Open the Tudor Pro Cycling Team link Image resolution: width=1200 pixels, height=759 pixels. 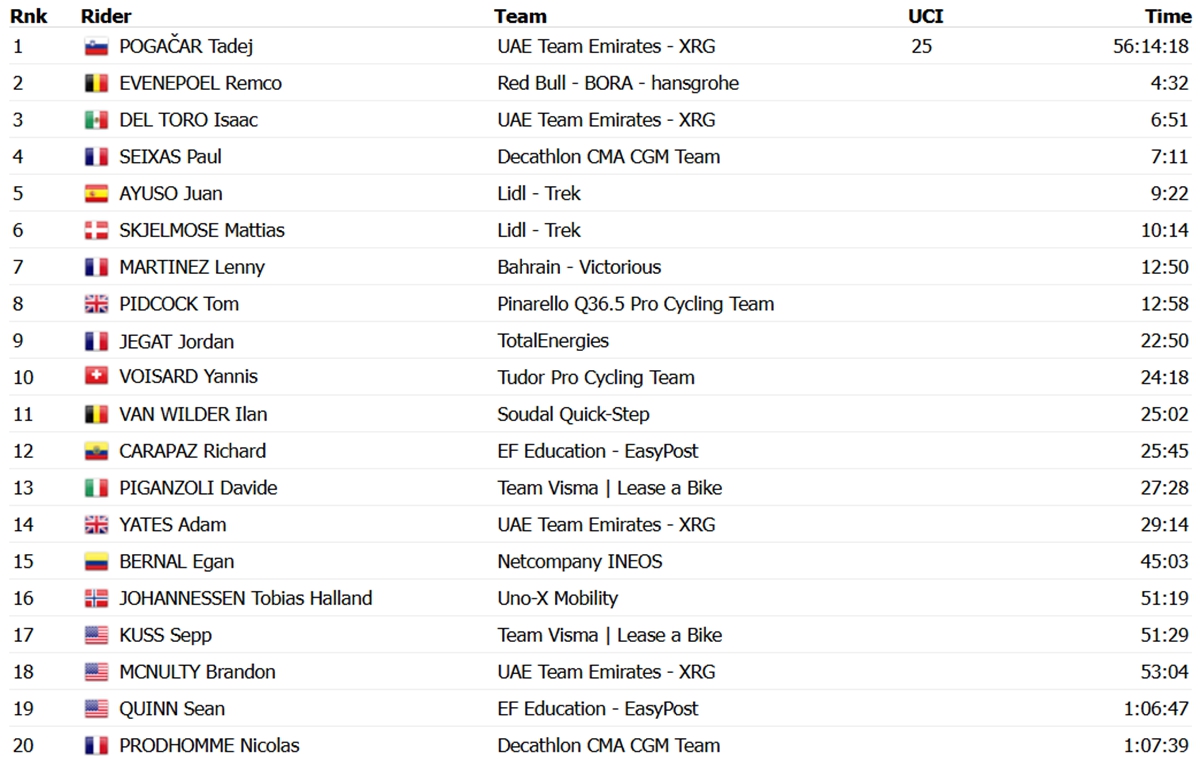596,377
